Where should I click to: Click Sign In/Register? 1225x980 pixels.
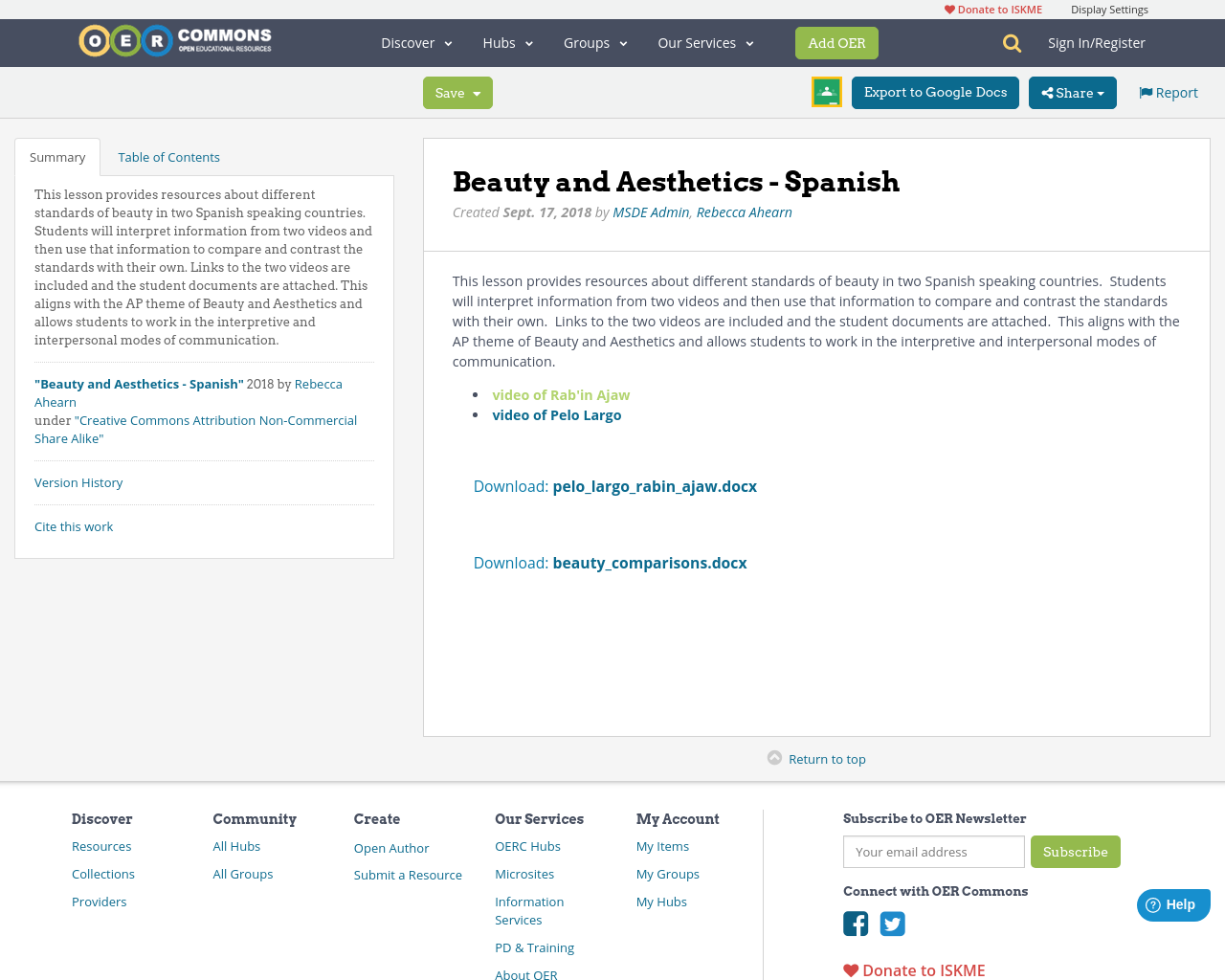coord(1097,41)
